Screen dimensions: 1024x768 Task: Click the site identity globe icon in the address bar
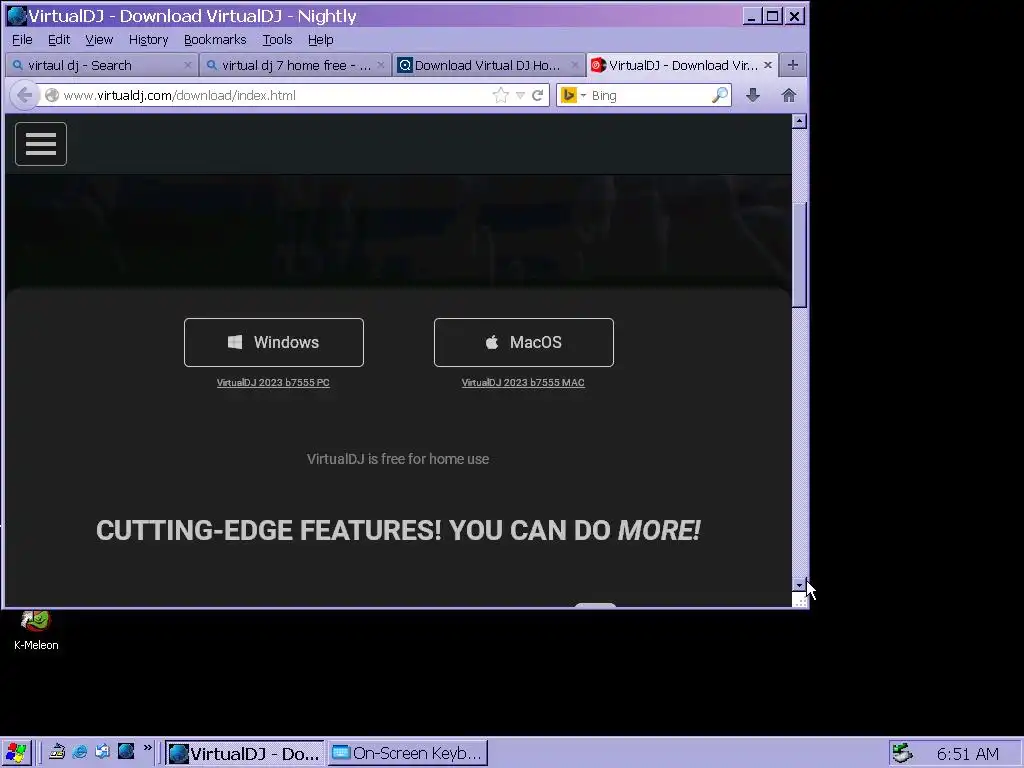(52, 95)
